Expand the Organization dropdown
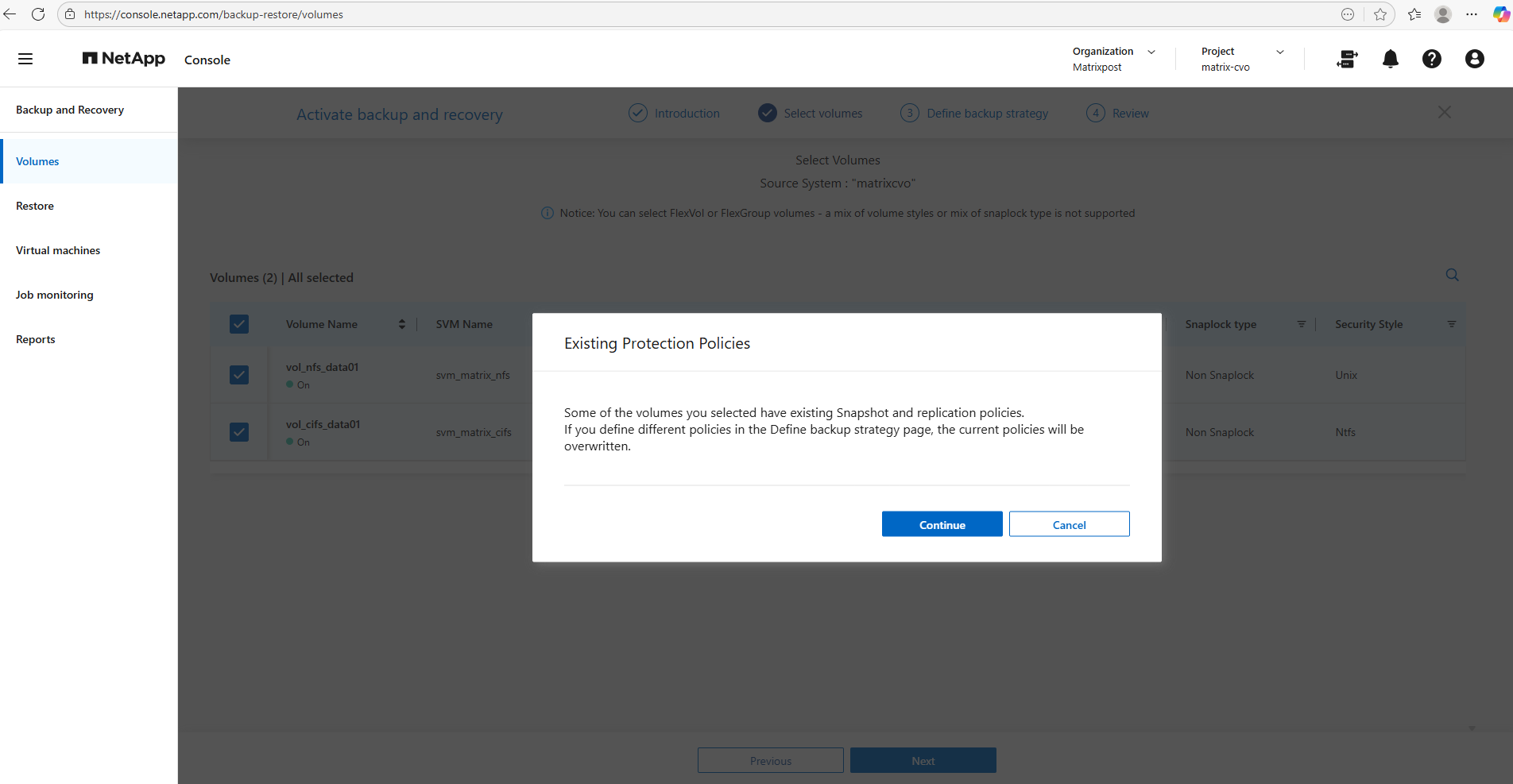Screen dimensions: 1513x784 point(1151,52)
